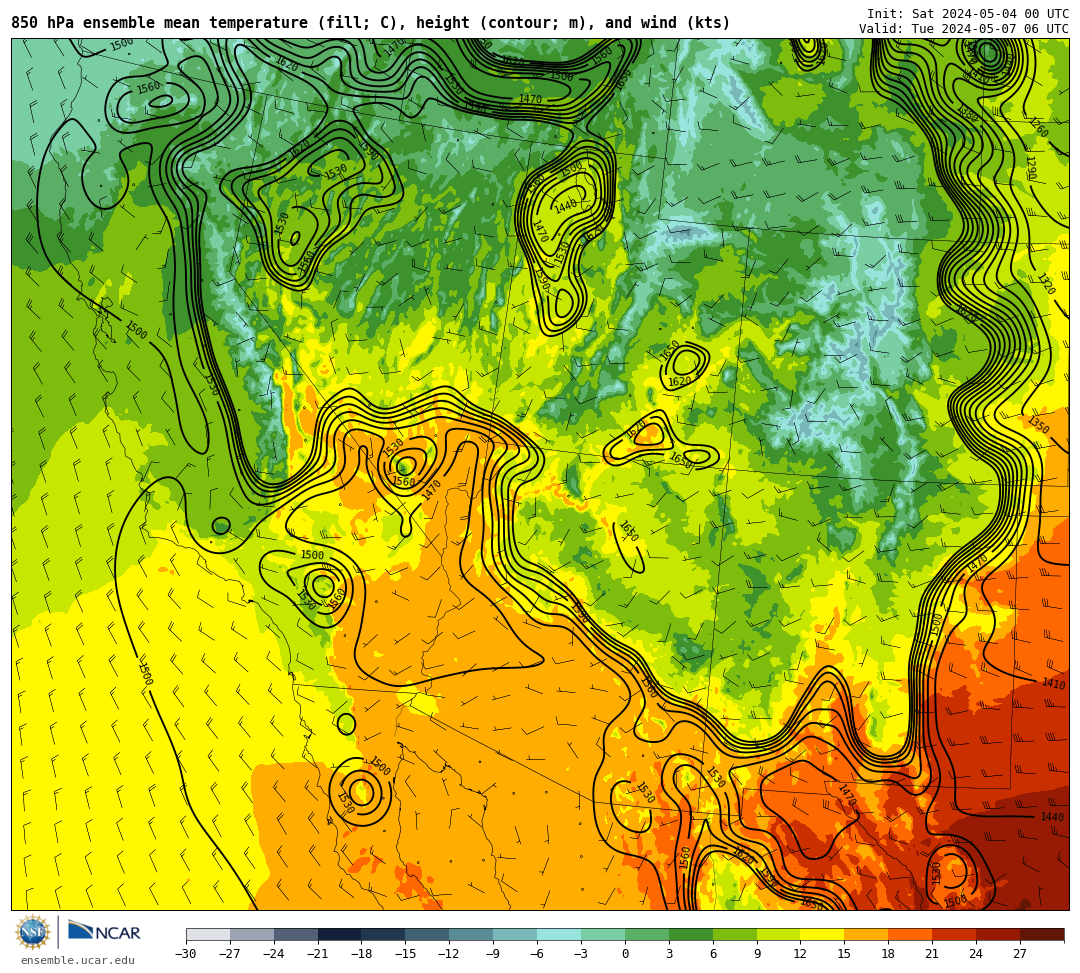
Task: Pick the color swatch between 3 and 6
Action: click(x=691, y=934)
